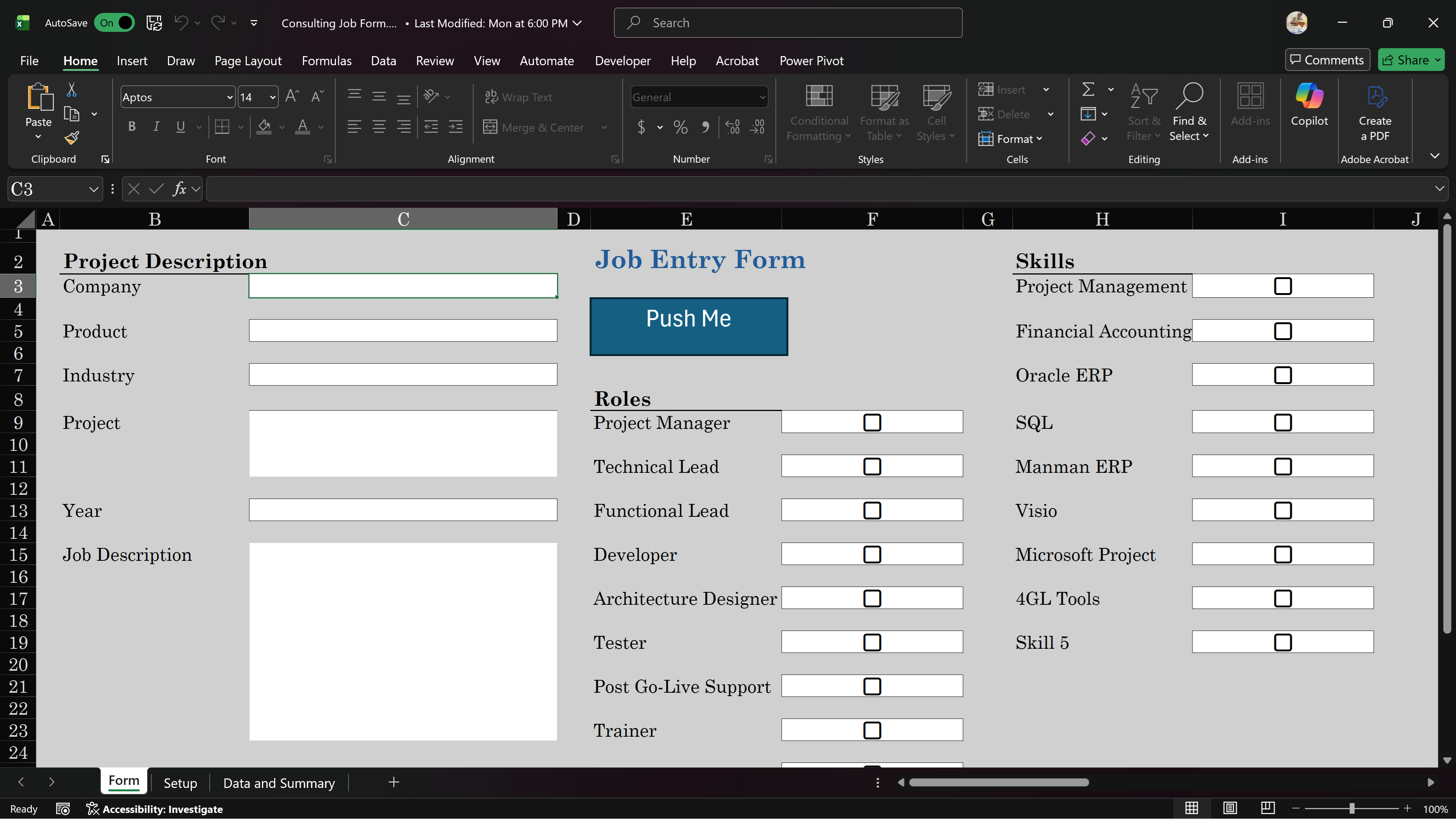
Task: Open the Copilot pane
Action: pyautogui.click(x=1309, y=105)
